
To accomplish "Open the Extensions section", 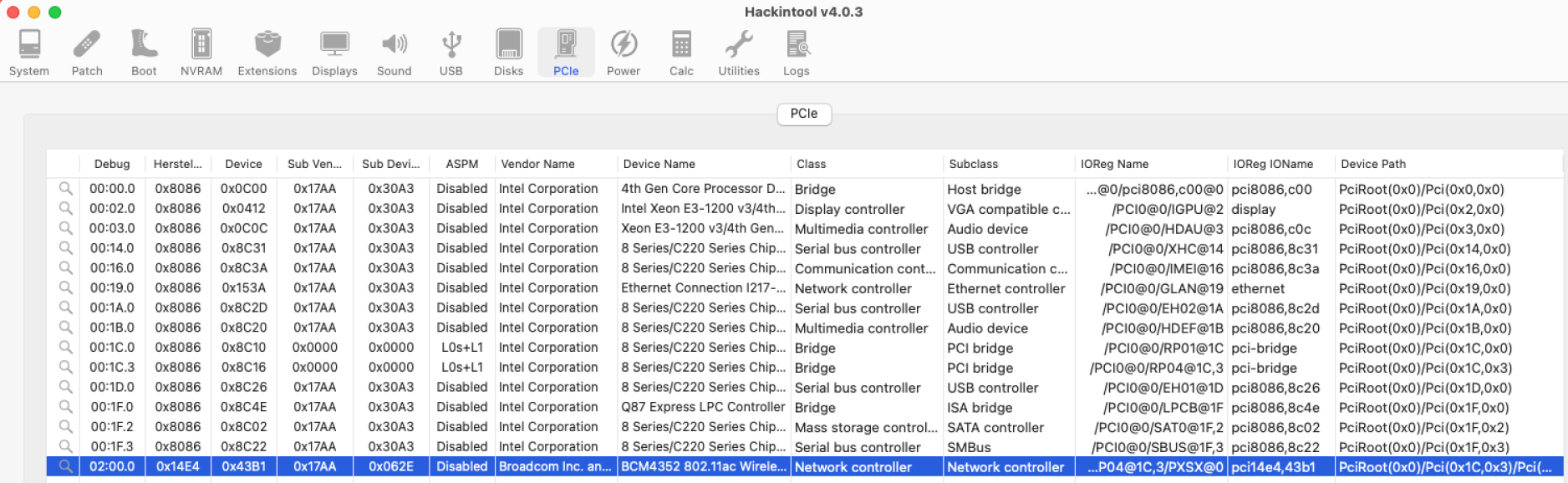I will click(267, 53).
